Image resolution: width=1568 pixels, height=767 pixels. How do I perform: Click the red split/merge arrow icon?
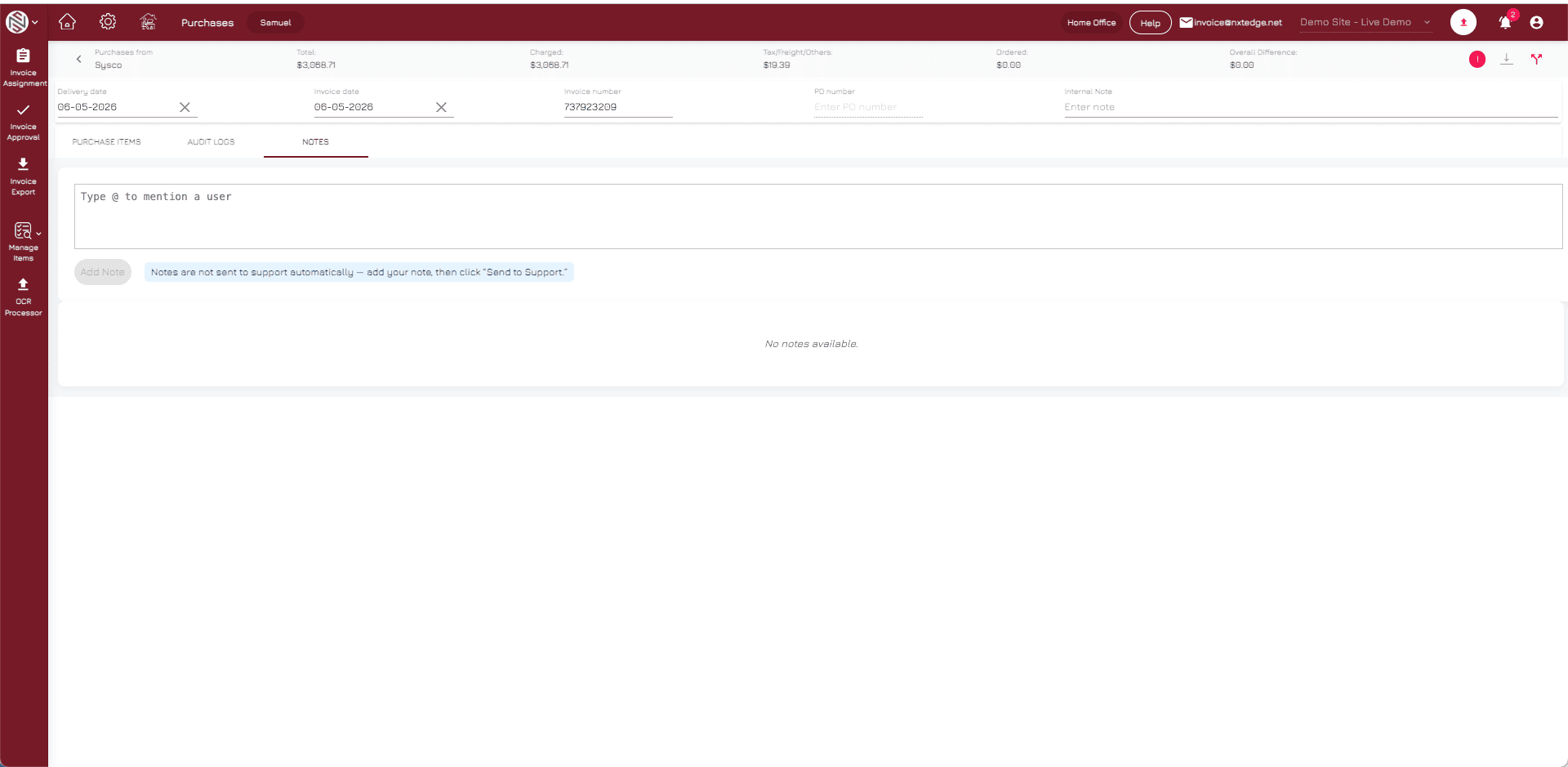coord(1536,59)
